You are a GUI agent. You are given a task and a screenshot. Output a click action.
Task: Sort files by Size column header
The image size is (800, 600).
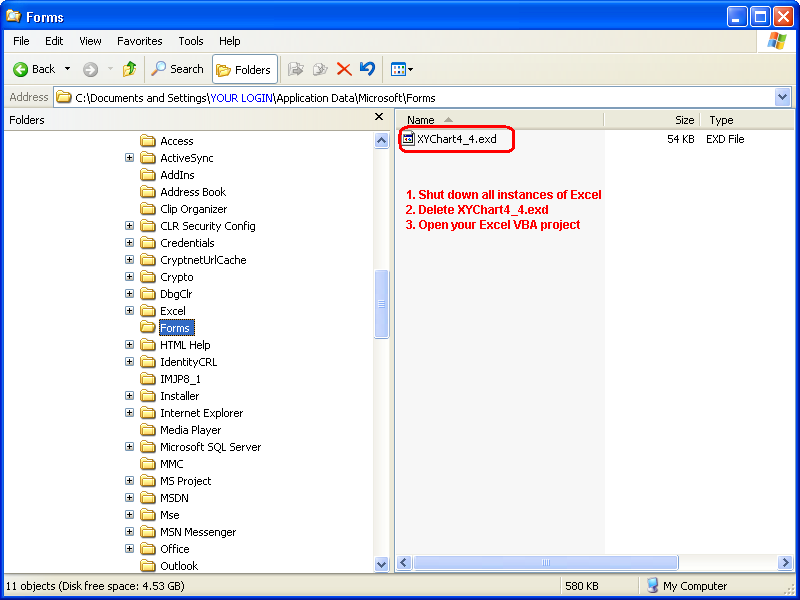684,120
